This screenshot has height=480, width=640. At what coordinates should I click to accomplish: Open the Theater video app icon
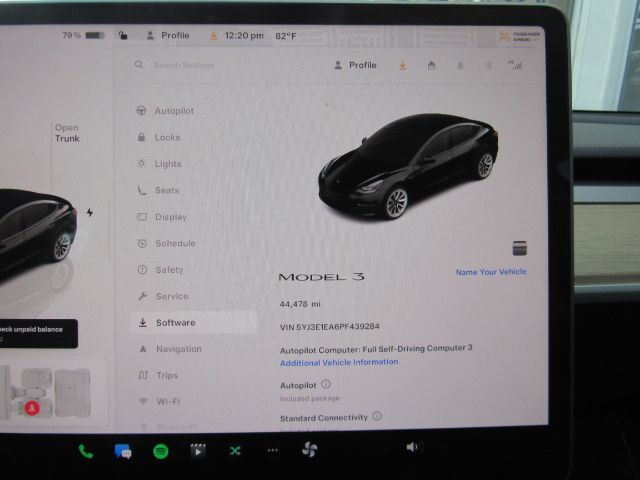pos(198,451)
